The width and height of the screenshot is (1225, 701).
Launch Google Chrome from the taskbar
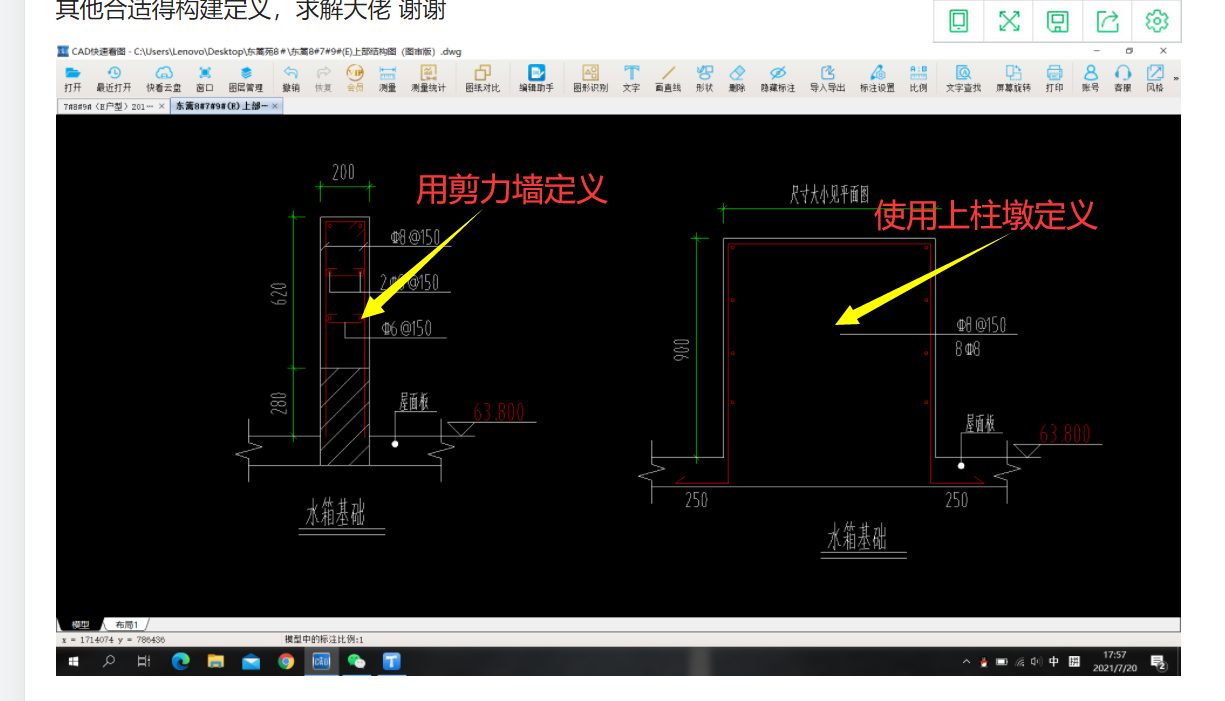click(x=286, y=661)
